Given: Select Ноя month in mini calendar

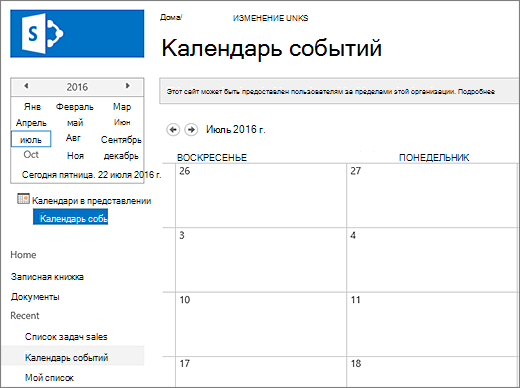Looking at the screenshot, I should (75, 155).
